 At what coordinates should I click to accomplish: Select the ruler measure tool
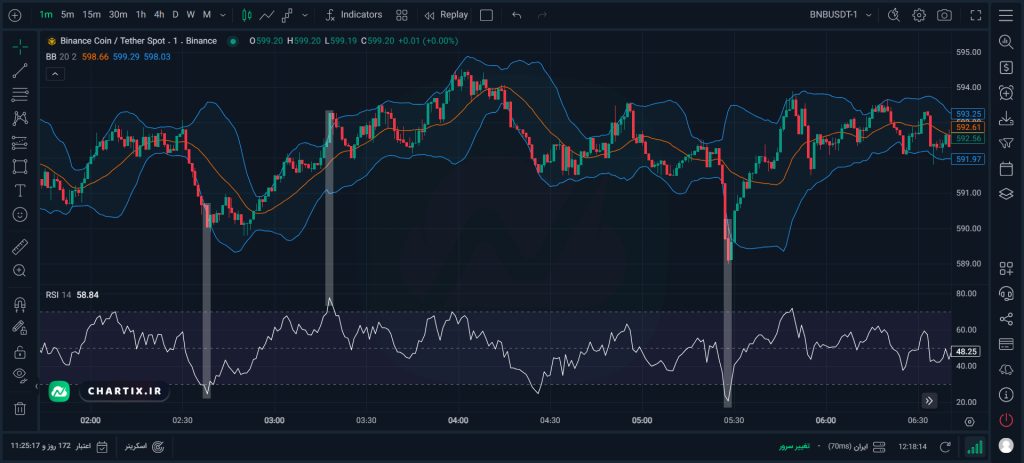click(x=20, y=247)
